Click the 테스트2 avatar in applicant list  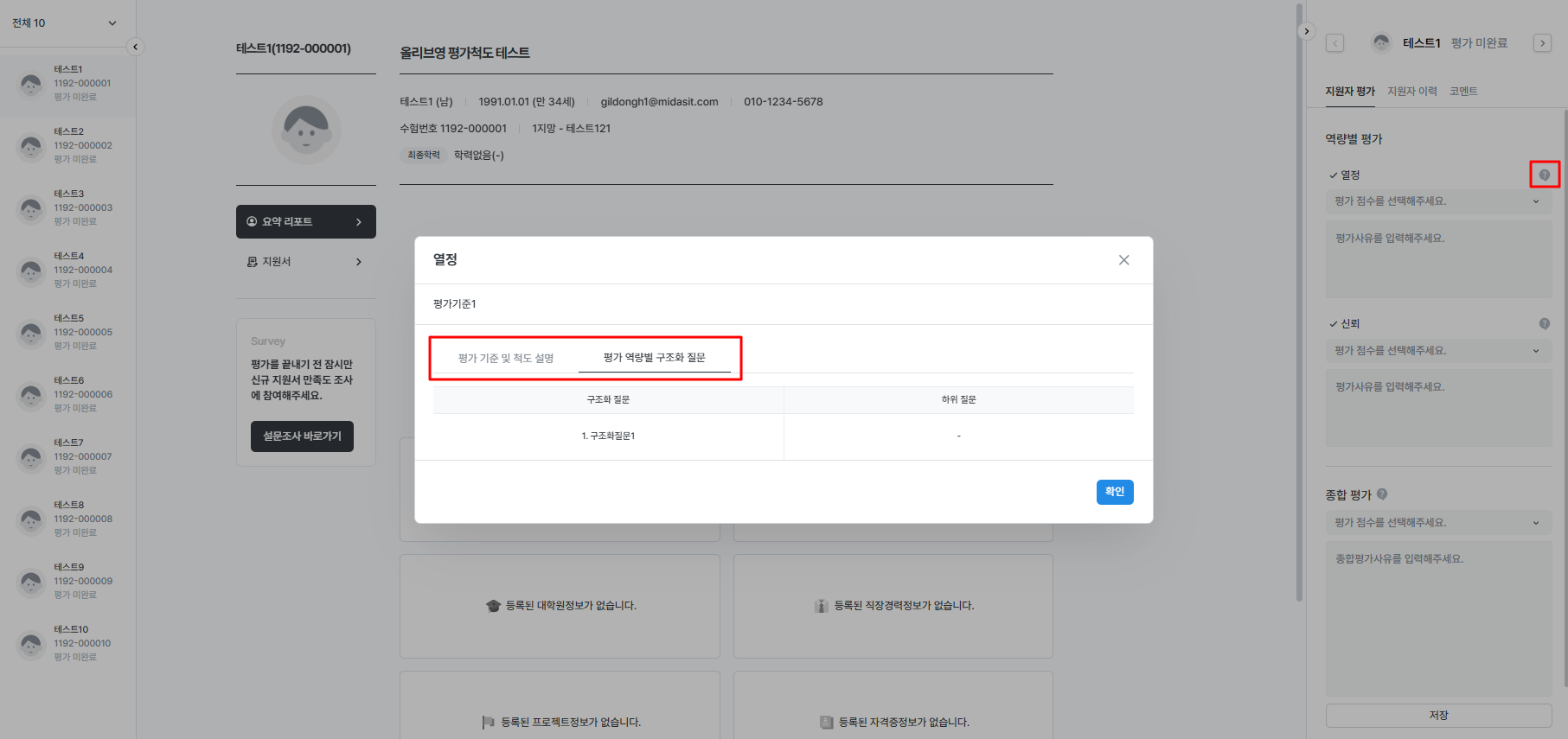[x=31, y=146]
